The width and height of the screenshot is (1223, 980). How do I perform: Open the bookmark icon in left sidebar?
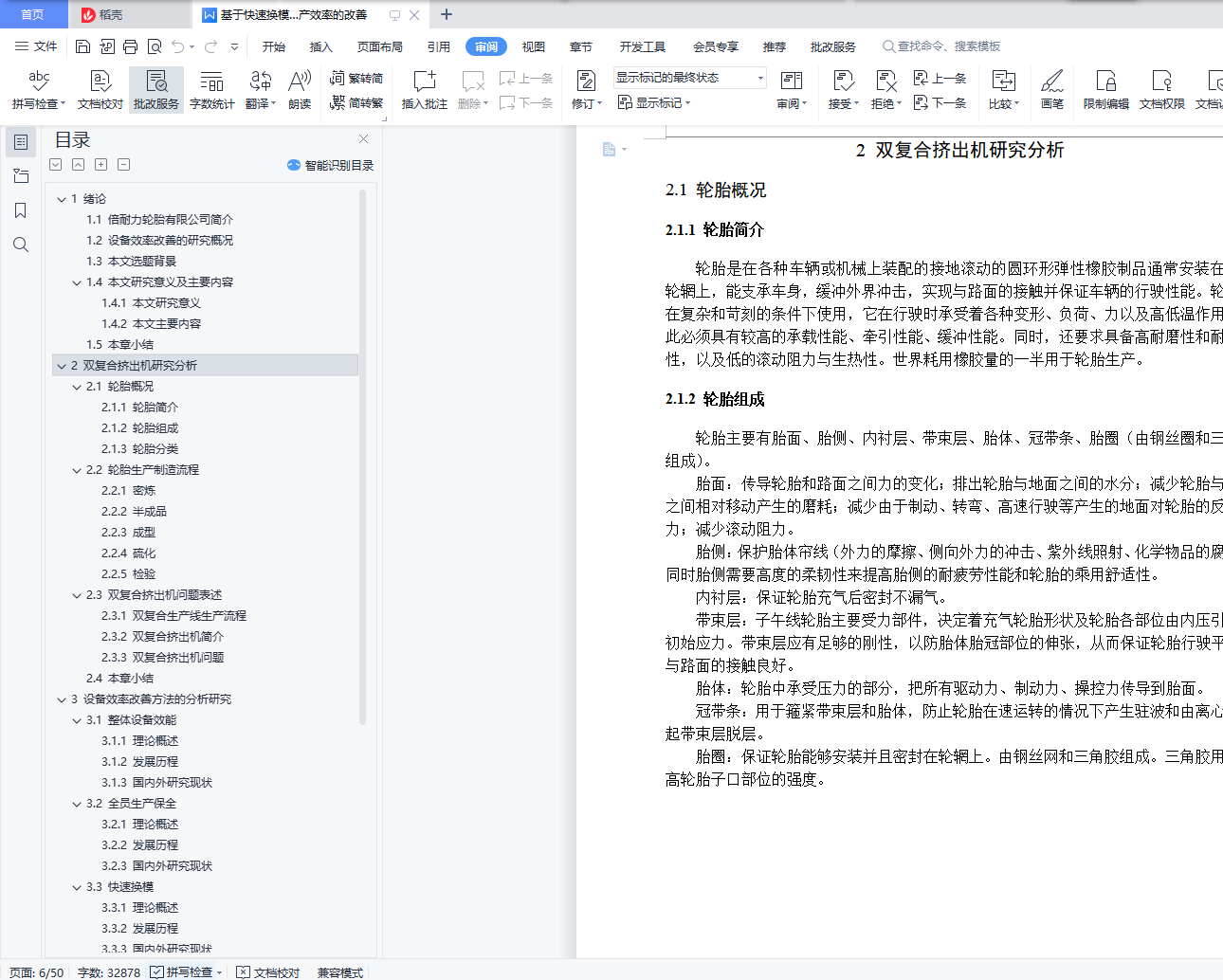21,210
